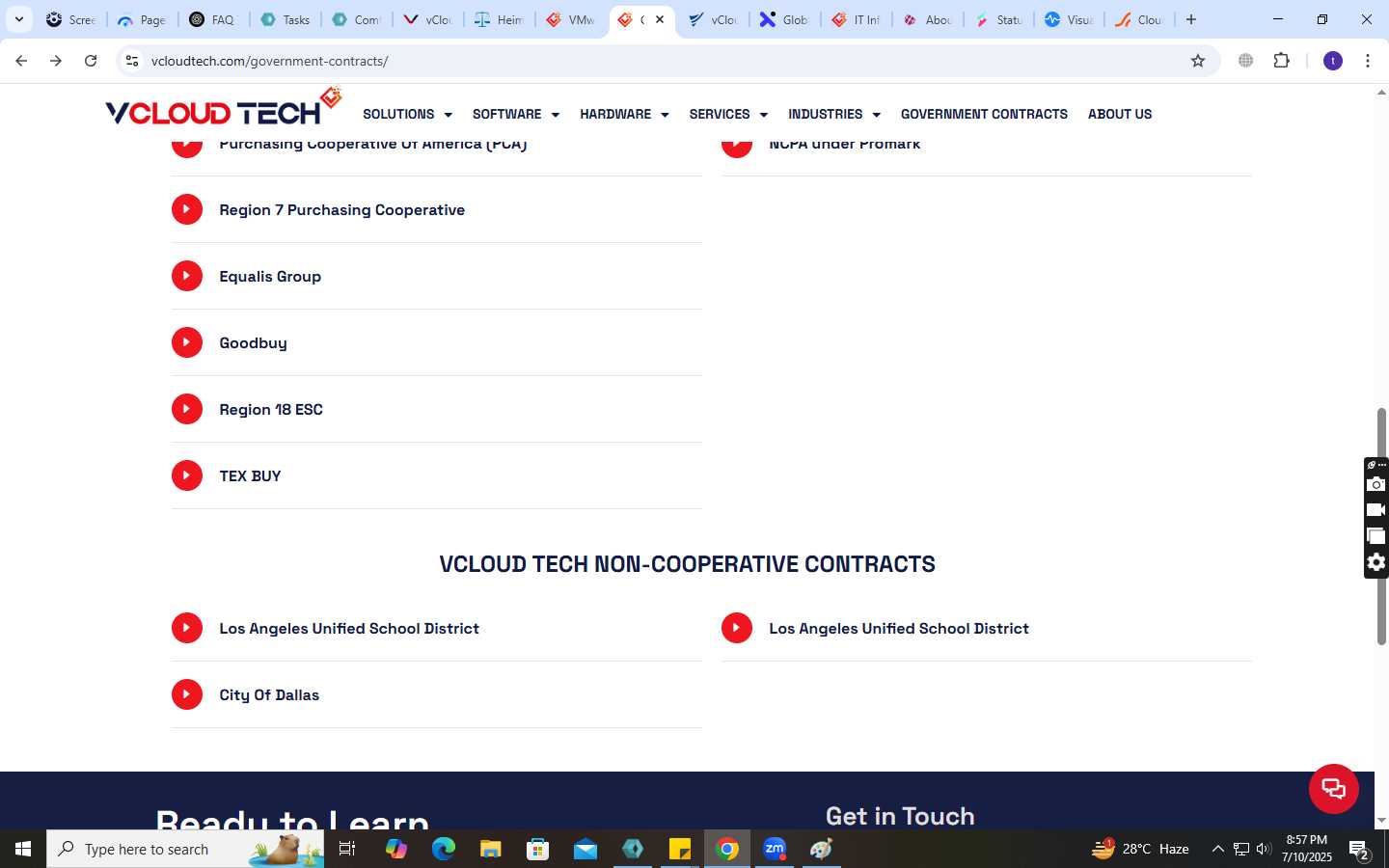Click red arrow icon beside Equalis Group

point(187,276)
